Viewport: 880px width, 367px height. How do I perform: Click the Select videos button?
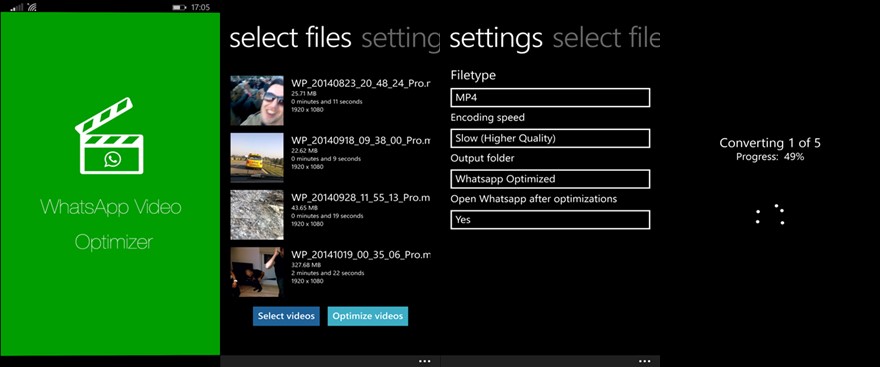[286, 316]
